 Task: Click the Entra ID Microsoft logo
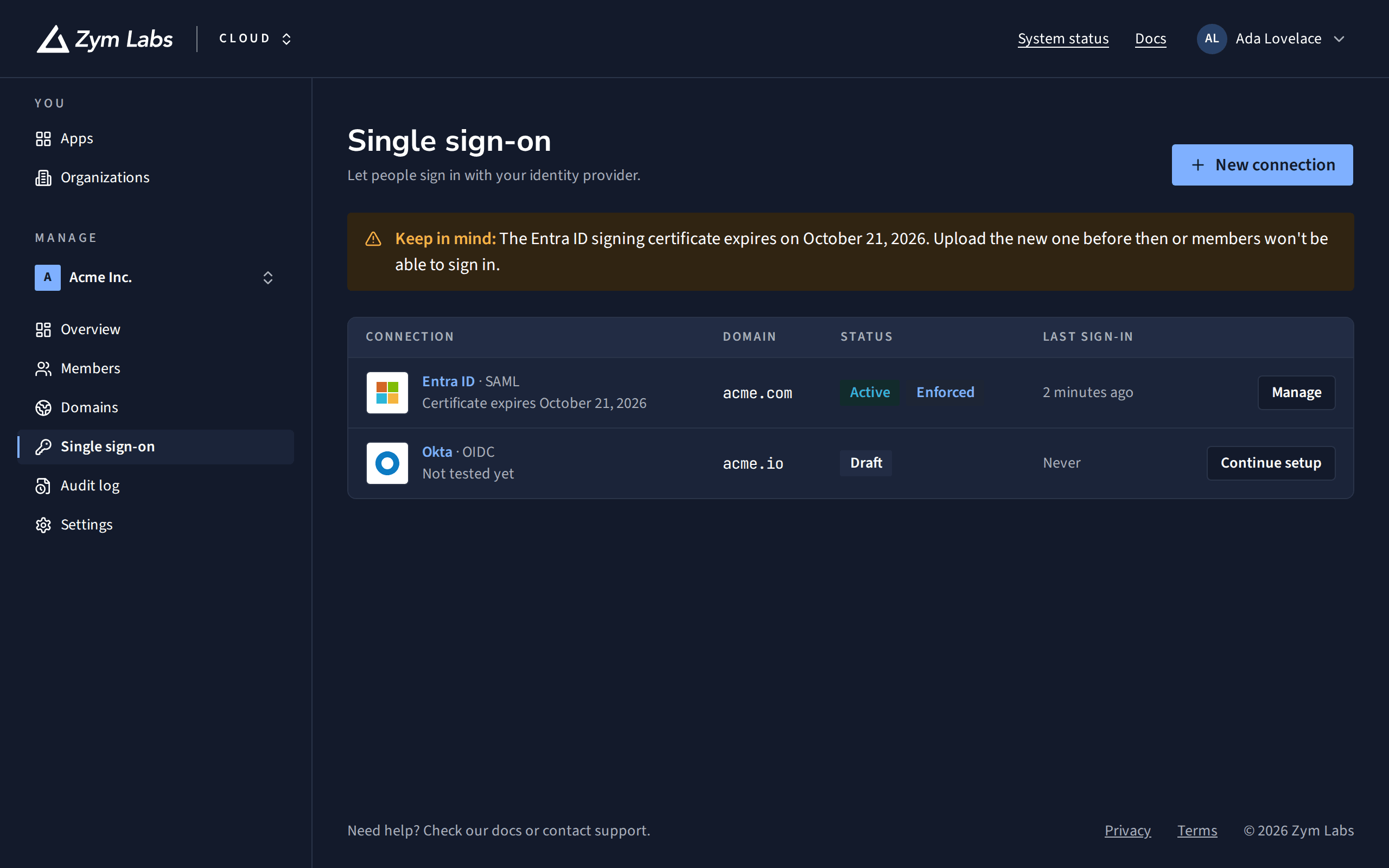click(387, 393)
